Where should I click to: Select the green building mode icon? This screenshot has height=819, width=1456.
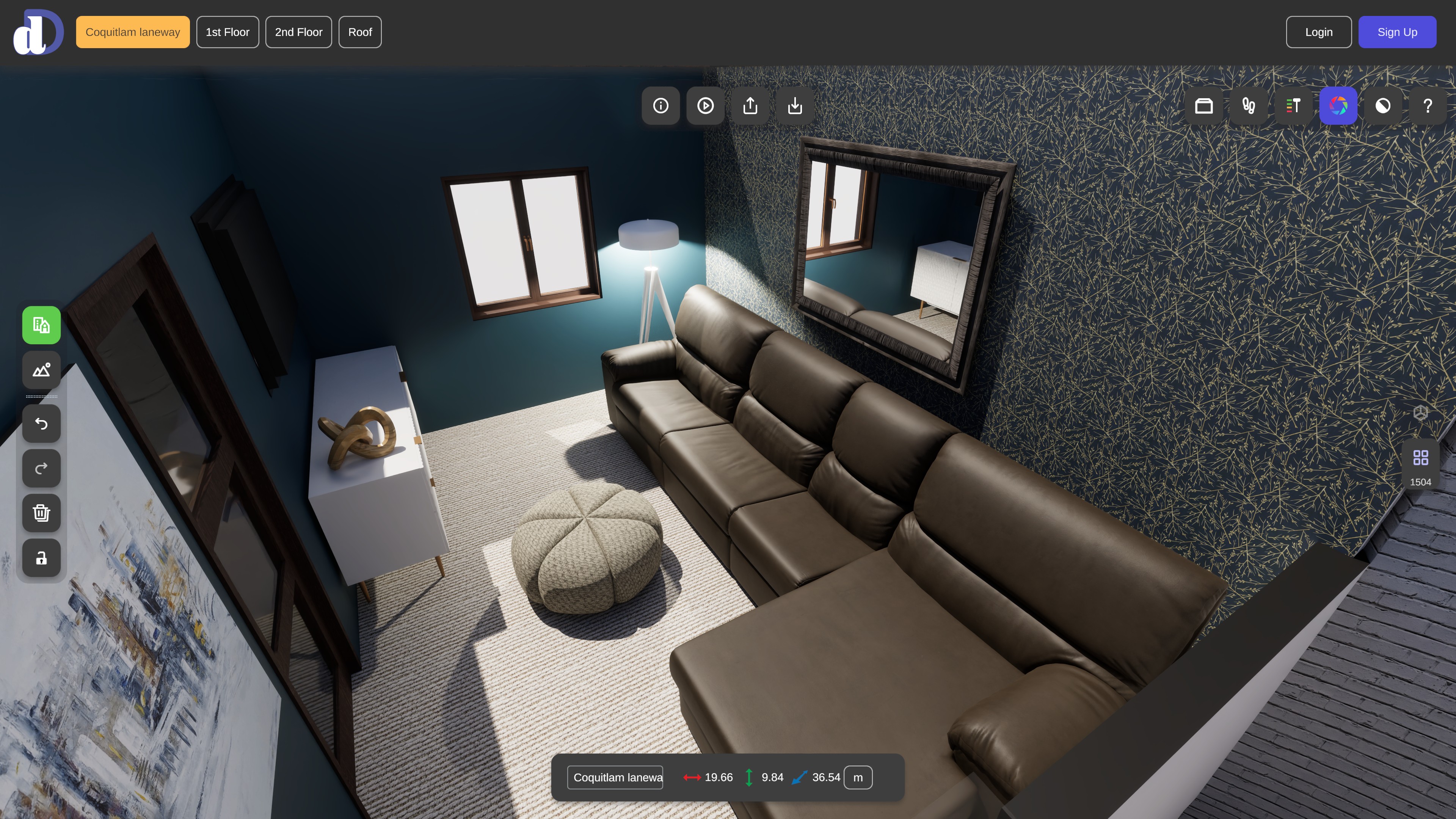[41, 325]
